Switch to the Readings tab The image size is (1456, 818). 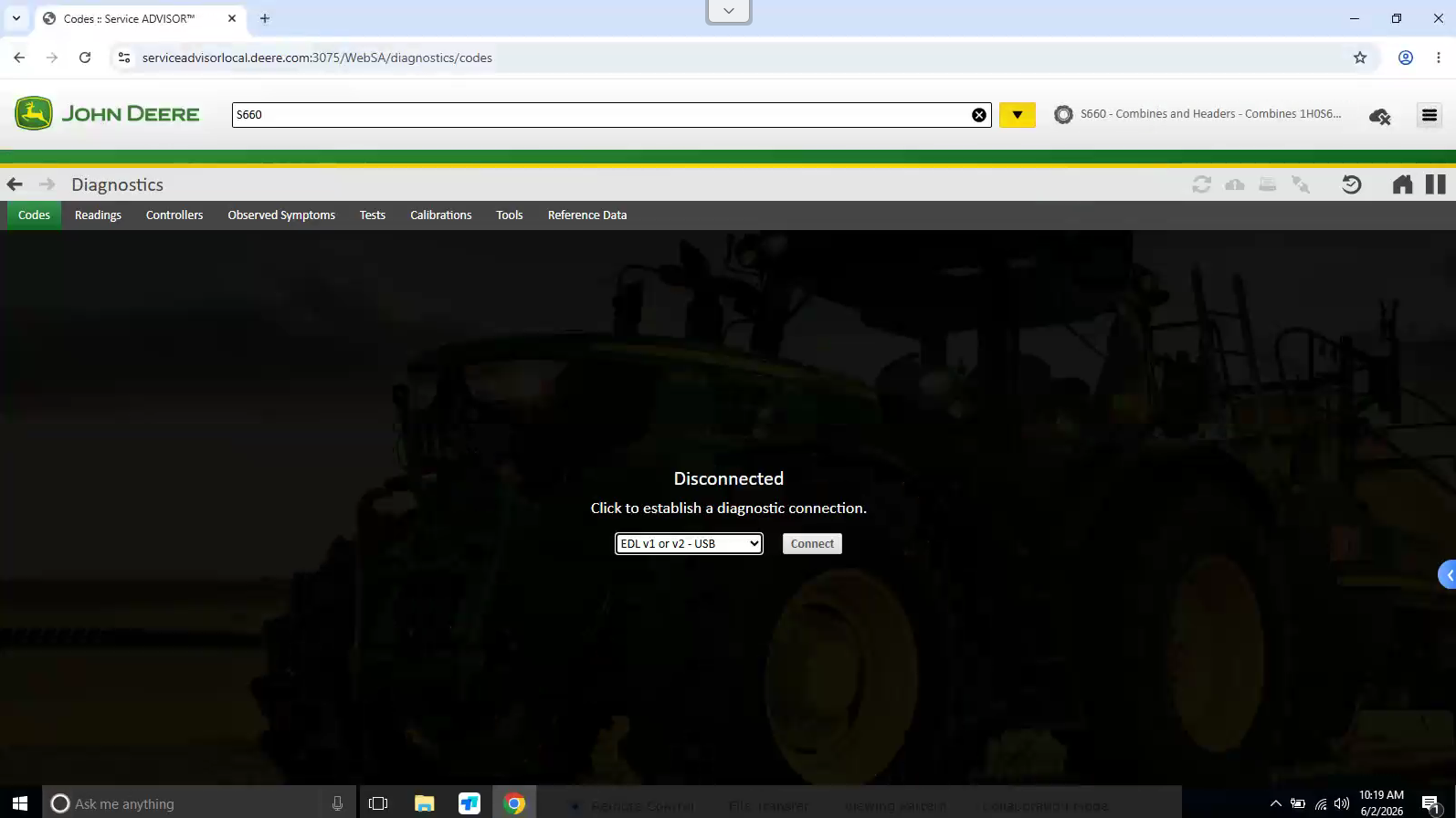tap(98, 215)
